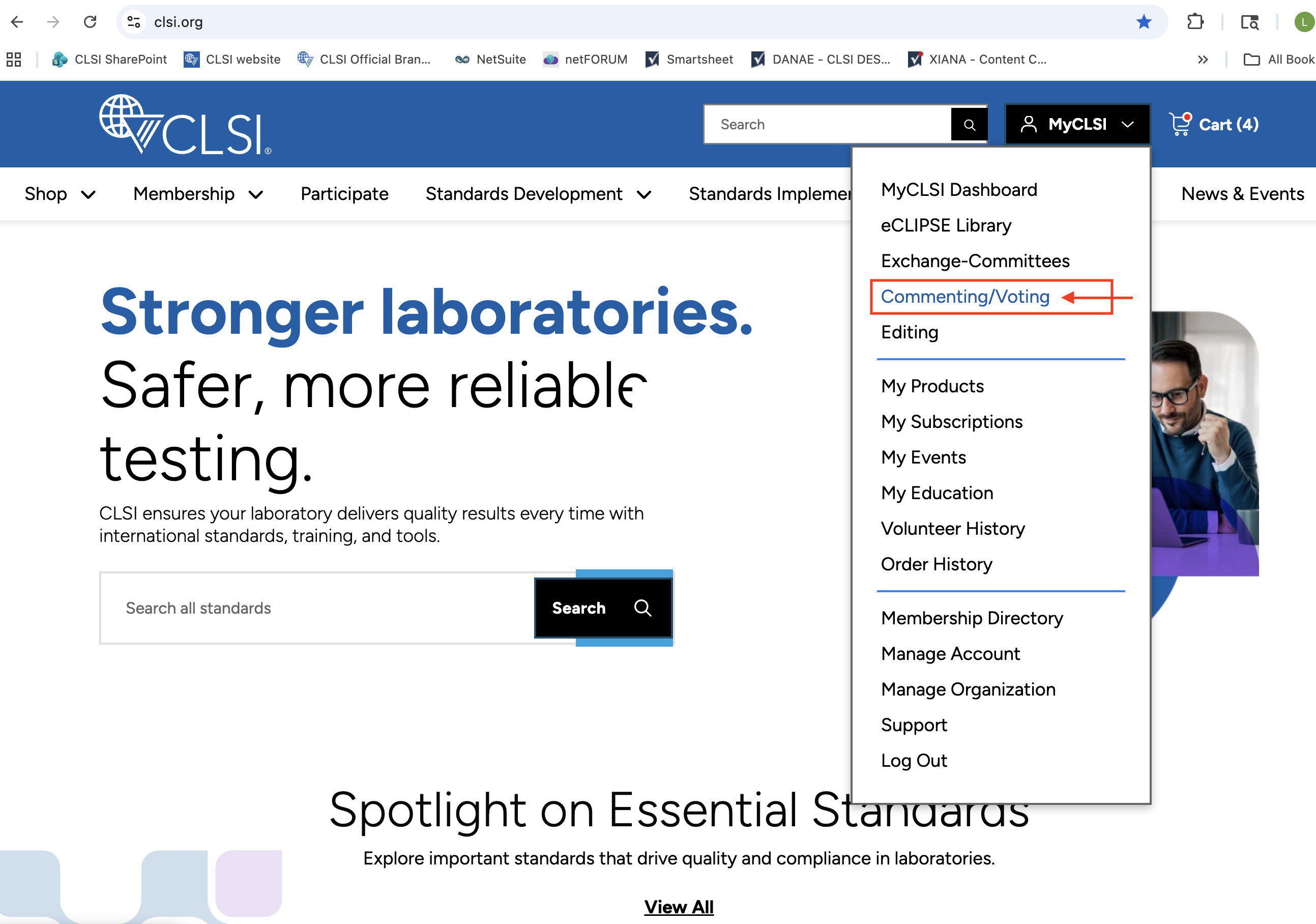Open Standards Implementation nav item
This screenshot has width=1316, height=924.
(x=770, y=194)
